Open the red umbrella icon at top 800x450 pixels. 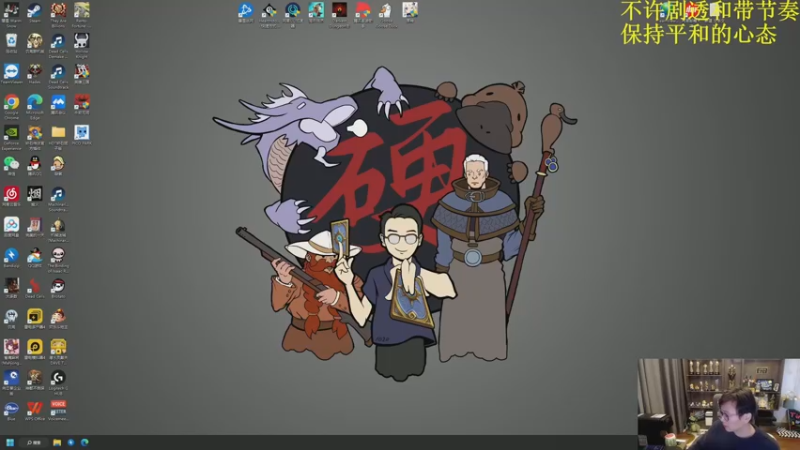click(363, 10)
